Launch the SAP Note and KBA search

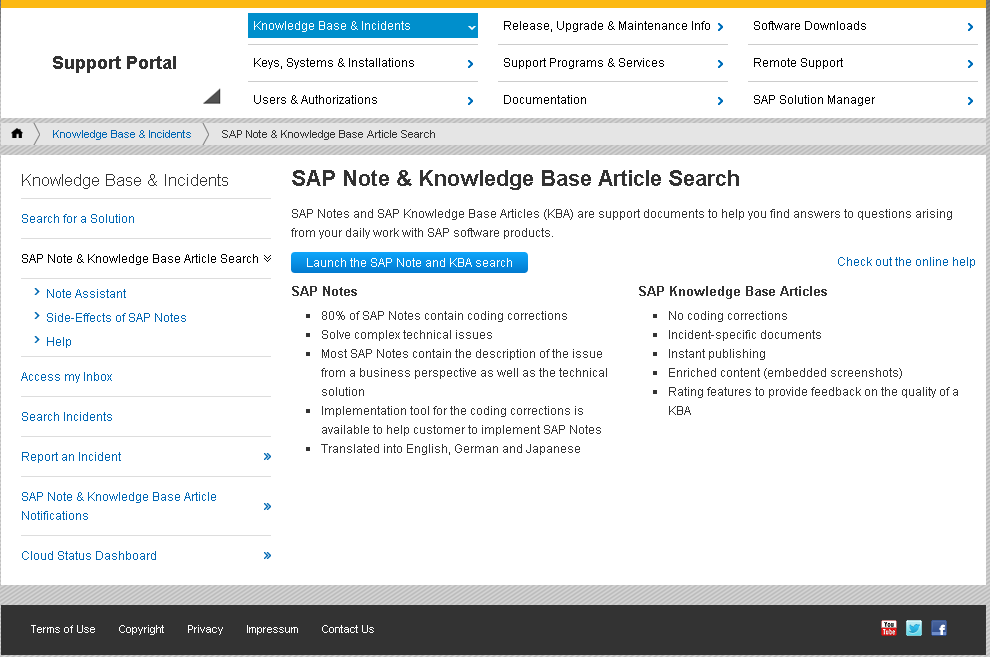409,263
